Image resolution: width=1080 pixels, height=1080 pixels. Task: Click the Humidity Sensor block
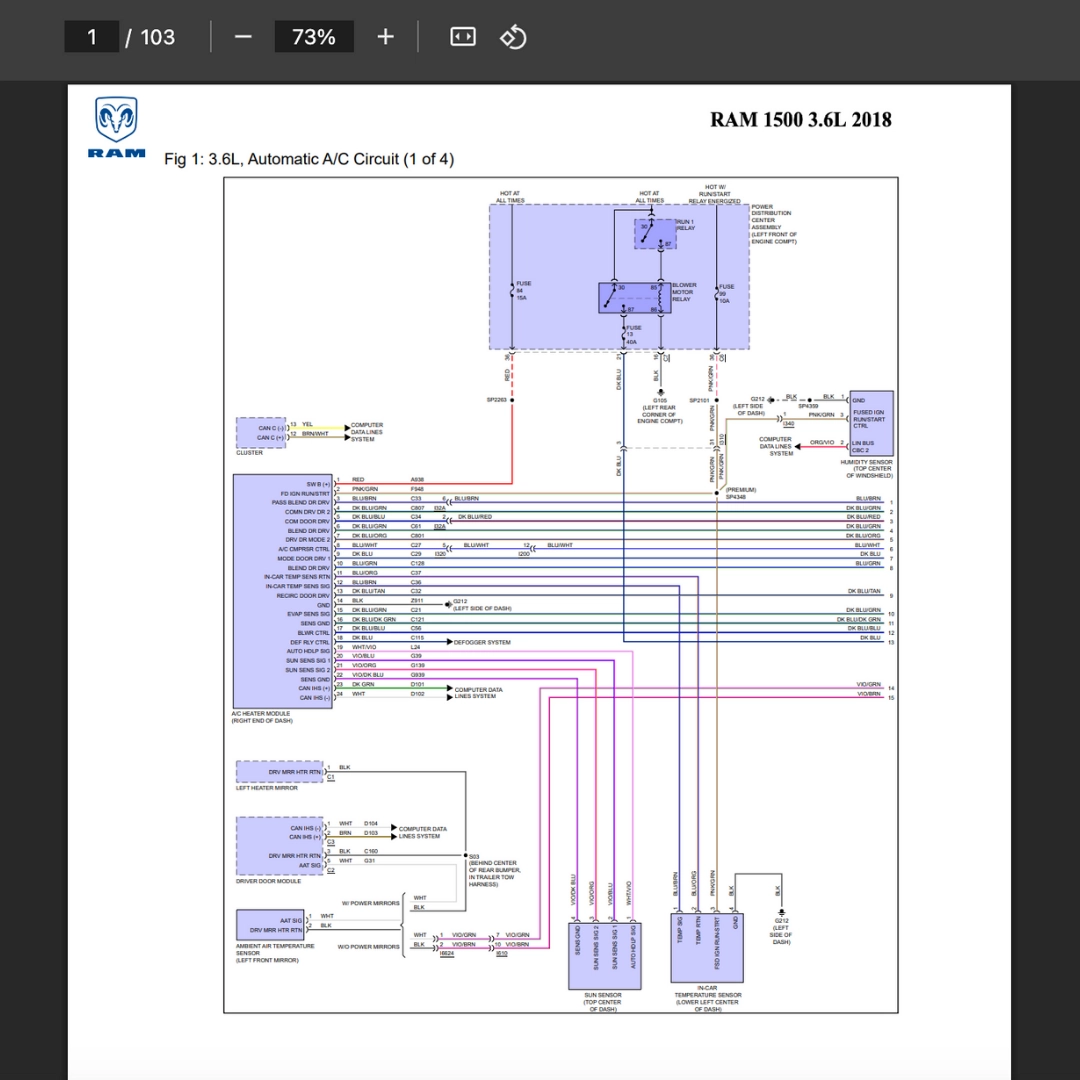pos(871,423)
